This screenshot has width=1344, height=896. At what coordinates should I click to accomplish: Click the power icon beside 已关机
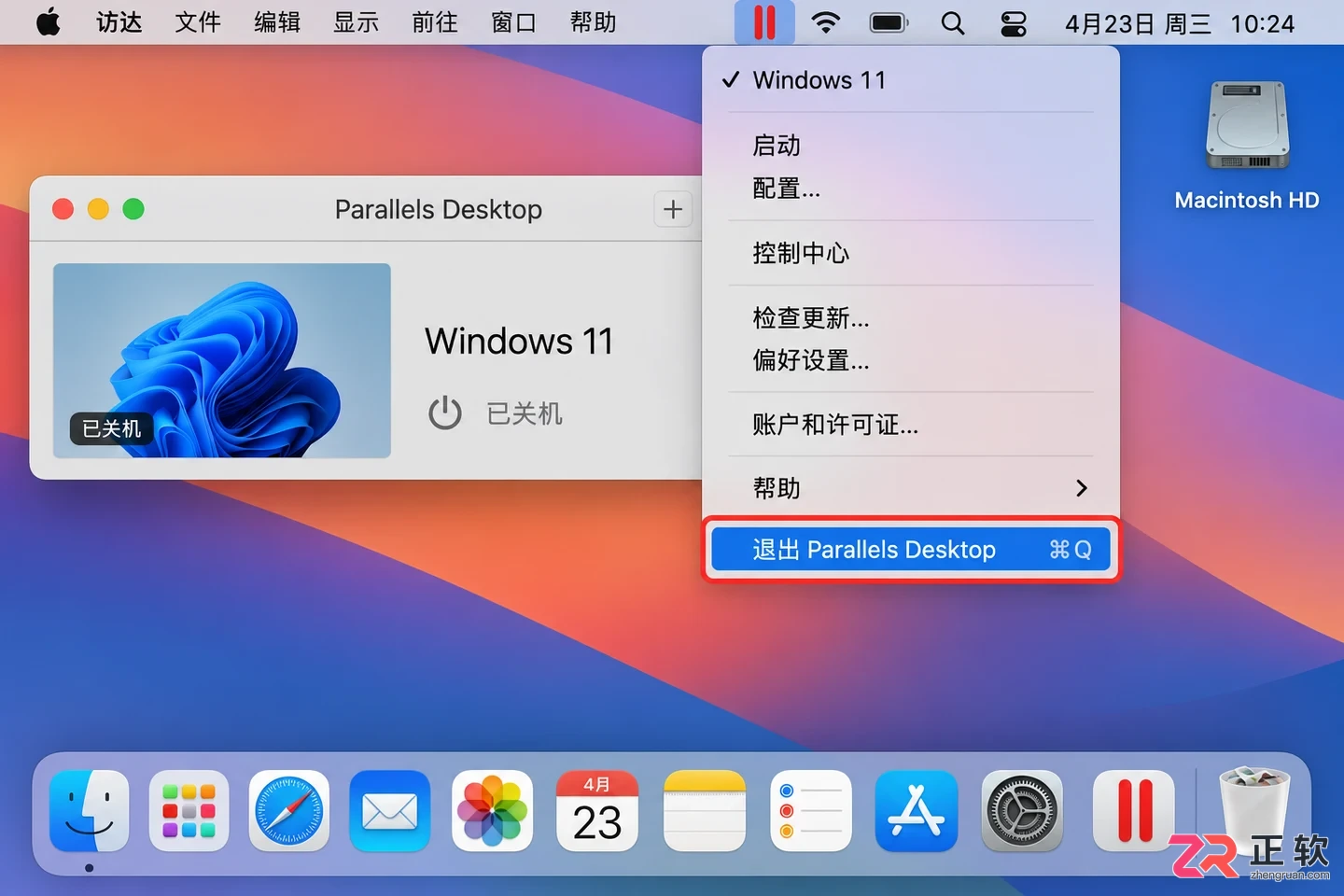(x=445, y=413)
